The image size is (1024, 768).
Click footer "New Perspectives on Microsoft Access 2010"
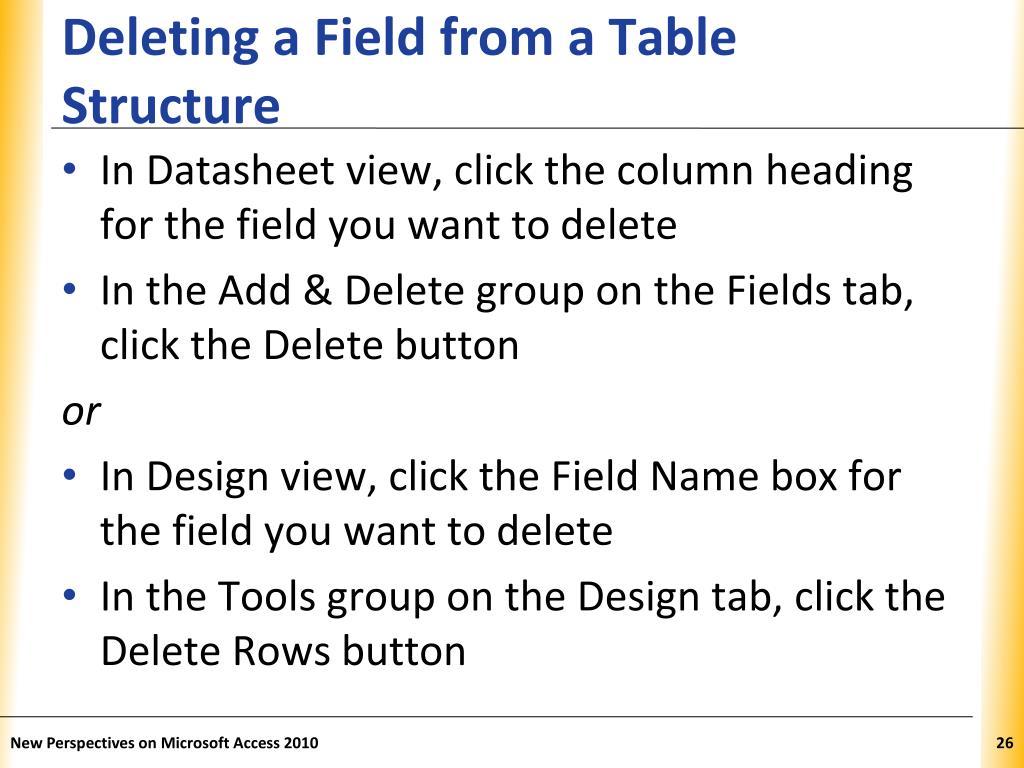[165, 743]
